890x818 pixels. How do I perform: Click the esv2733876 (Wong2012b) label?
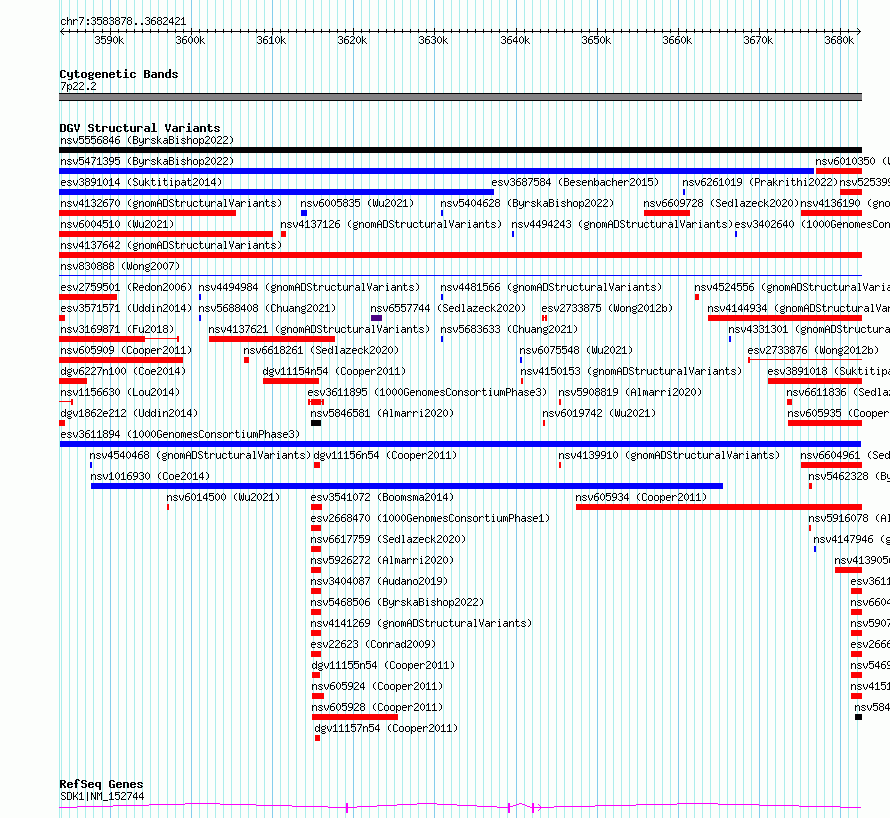tap(813, 350)
